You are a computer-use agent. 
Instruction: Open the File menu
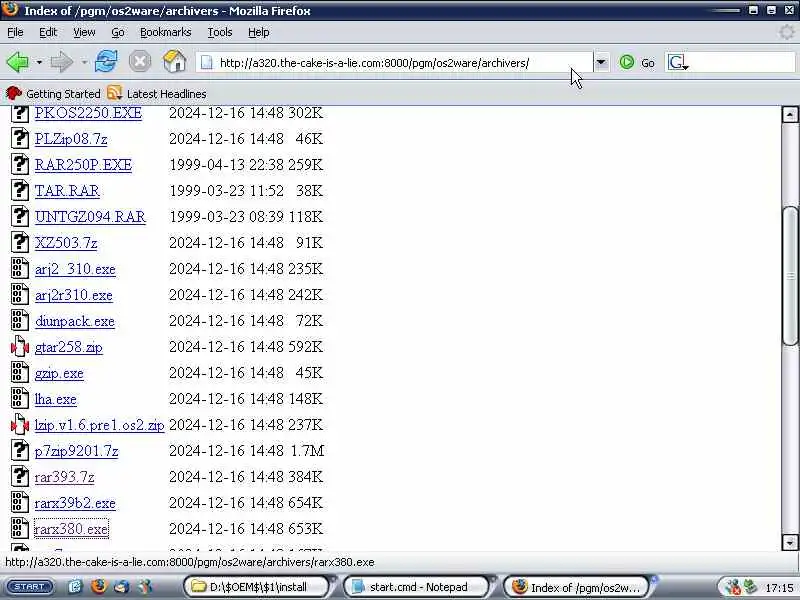tap(15, 32)
